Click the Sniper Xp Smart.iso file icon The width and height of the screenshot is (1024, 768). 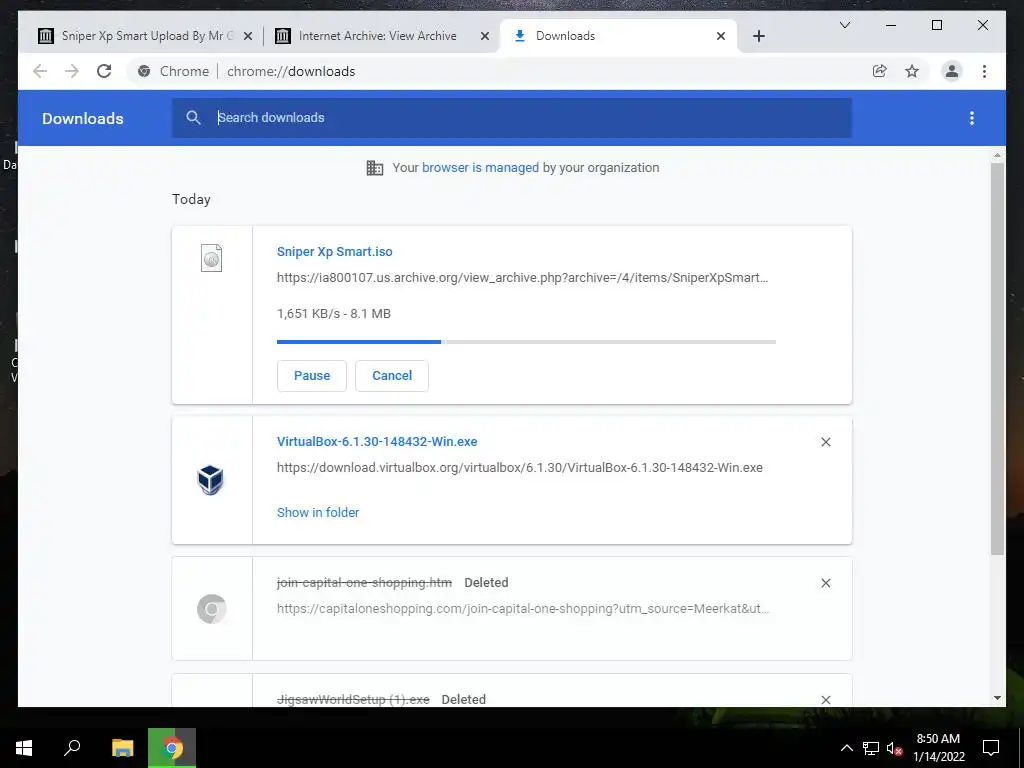[212, 258]
